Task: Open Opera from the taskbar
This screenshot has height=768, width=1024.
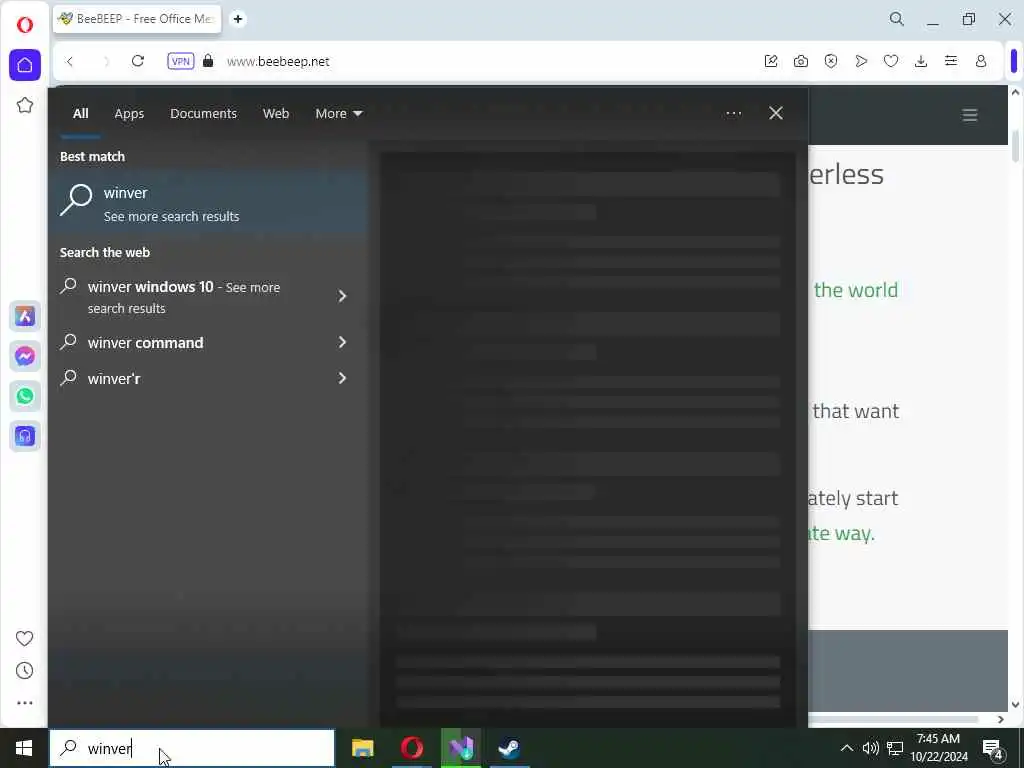Action: pos(411,748)
